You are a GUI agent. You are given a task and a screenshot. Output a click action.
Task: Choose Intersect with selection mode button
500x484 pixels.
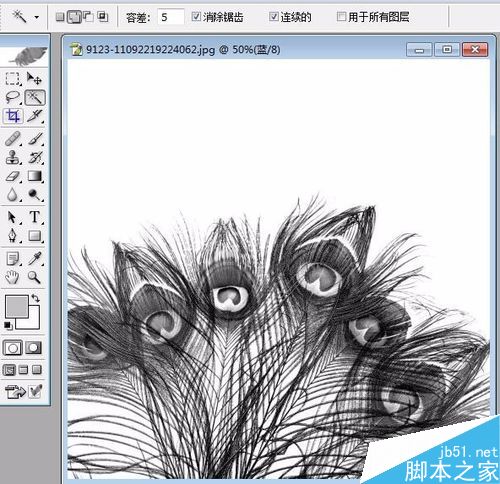[x=103, y=16]
